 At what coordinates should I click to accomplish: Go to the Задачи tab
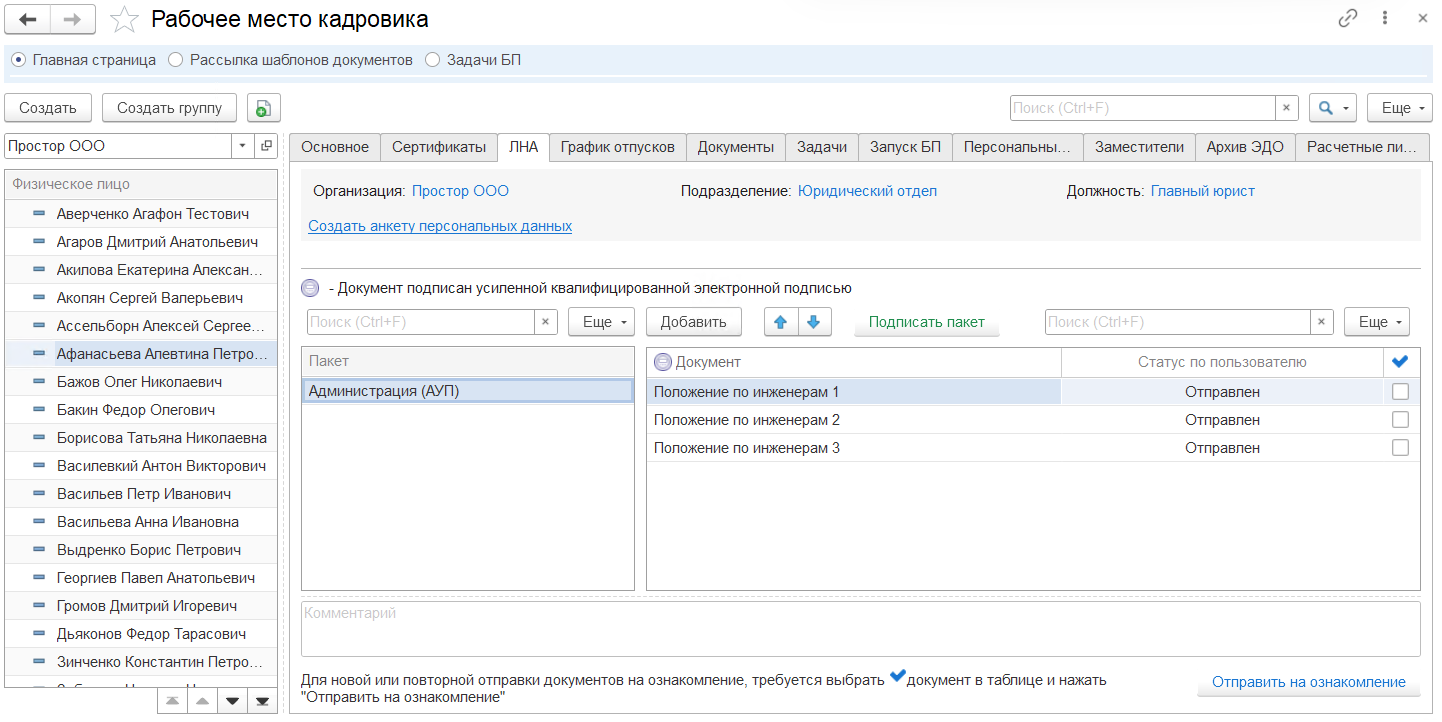[822, 147]
